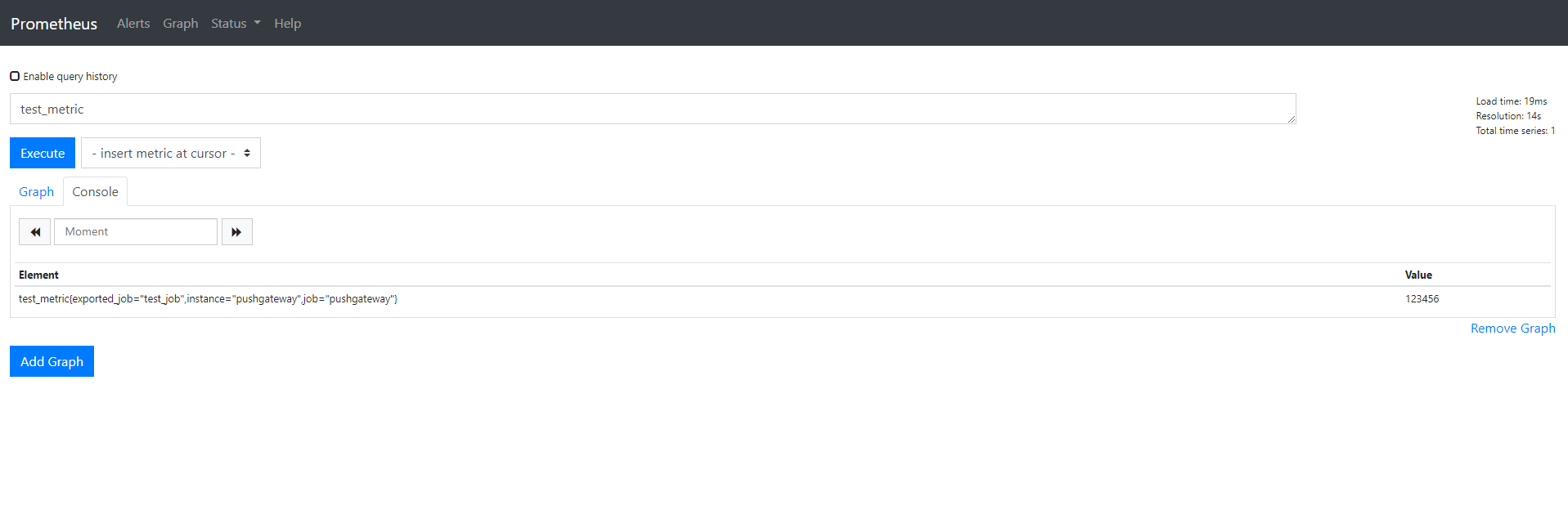Switch to the Graph tab
Viewport: 1568px width, 510px height.
tap(36, 191)
